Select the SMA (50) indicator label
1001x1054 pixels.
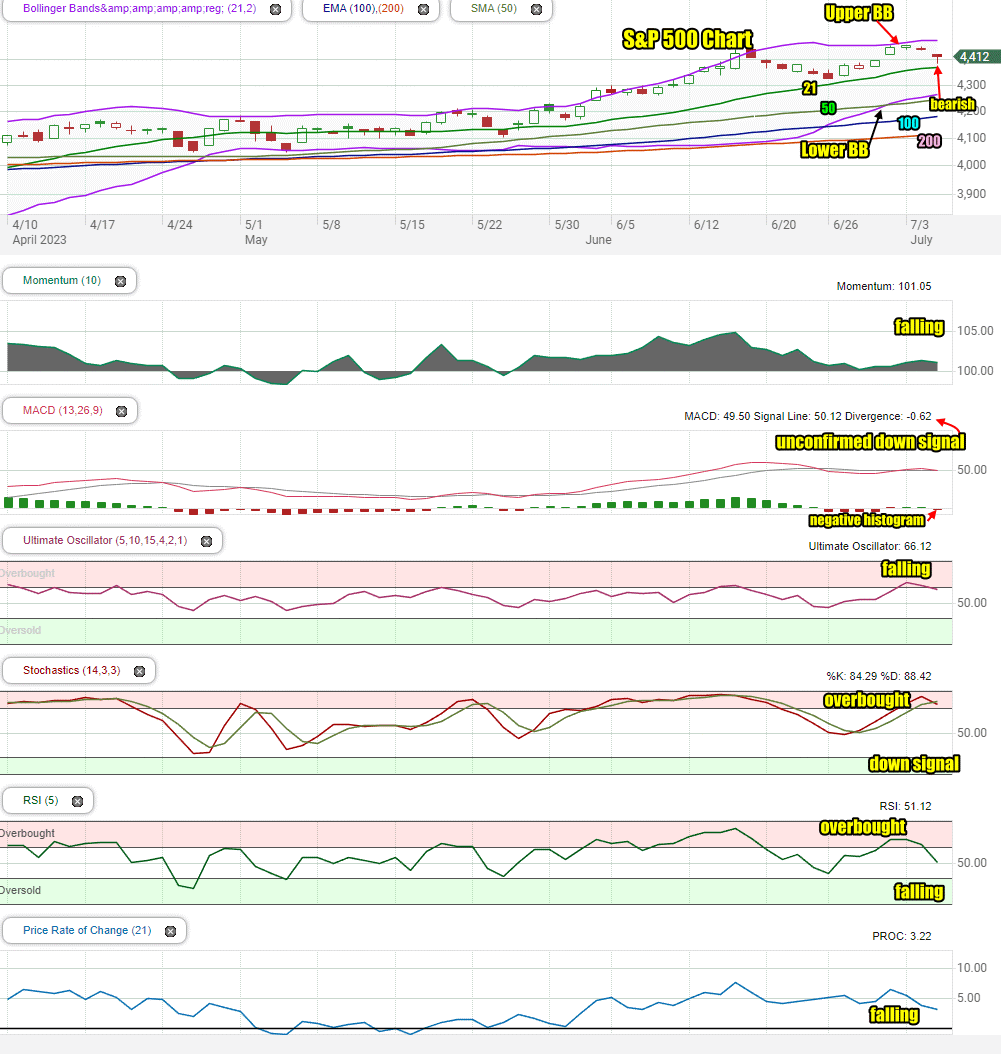[493, 9]
